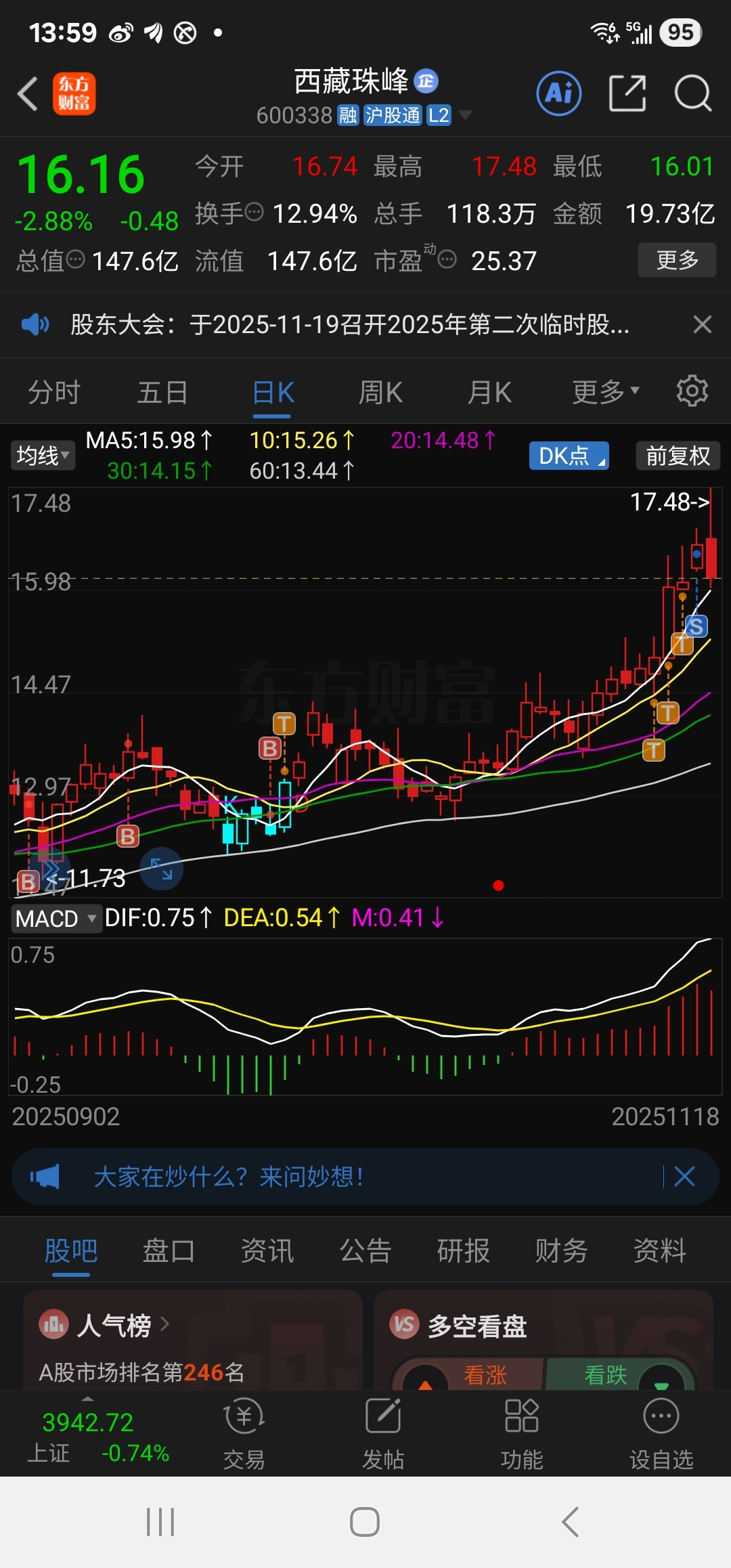Tap the DEA:0.54 value

(x=282, y=918)
